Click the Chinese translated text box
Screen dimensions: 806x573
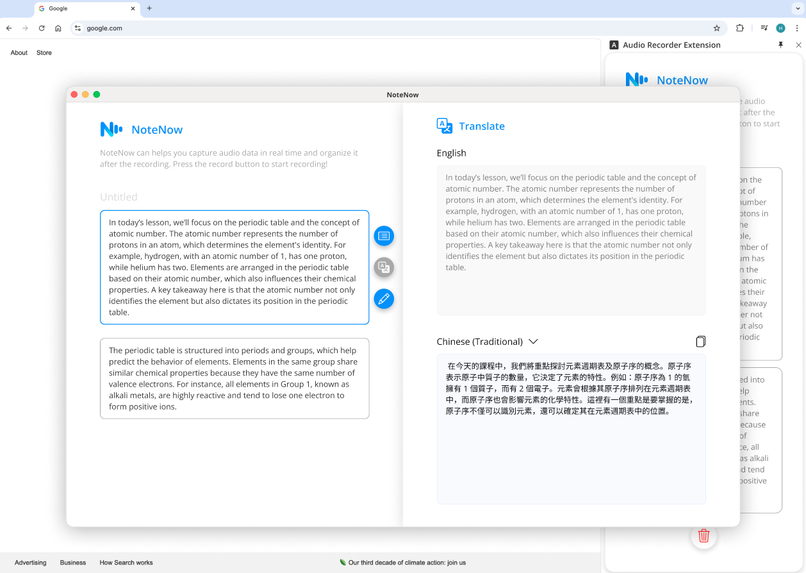coord(571,429)
